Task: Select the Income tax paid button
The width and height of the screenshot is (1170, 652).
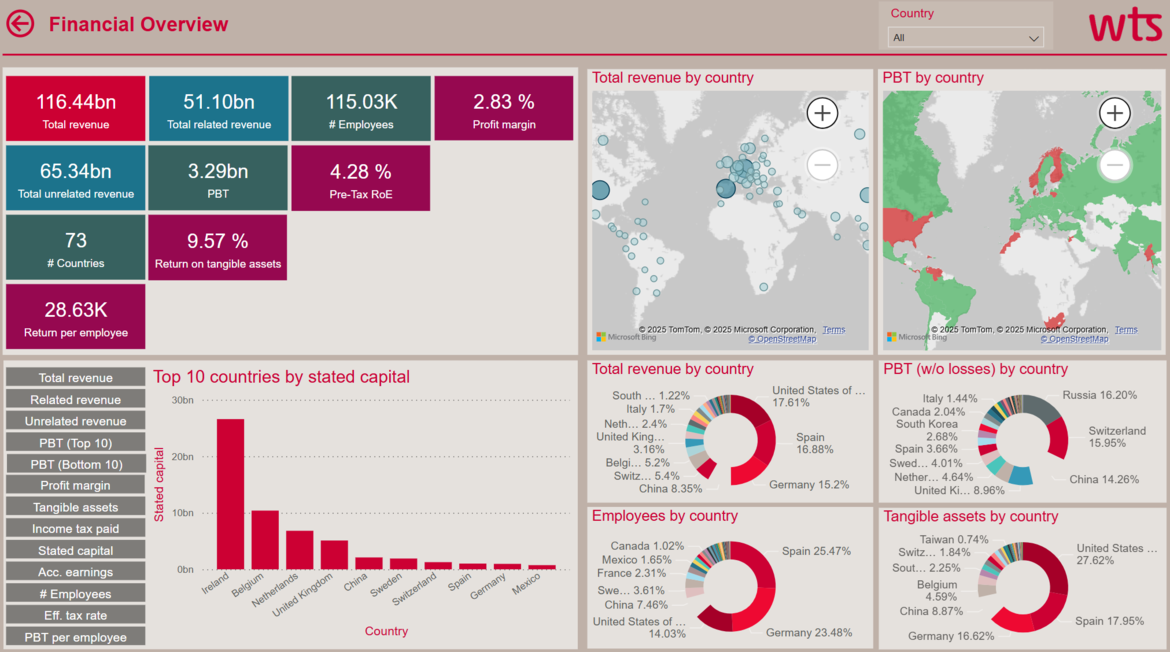Action: (75, 529)
